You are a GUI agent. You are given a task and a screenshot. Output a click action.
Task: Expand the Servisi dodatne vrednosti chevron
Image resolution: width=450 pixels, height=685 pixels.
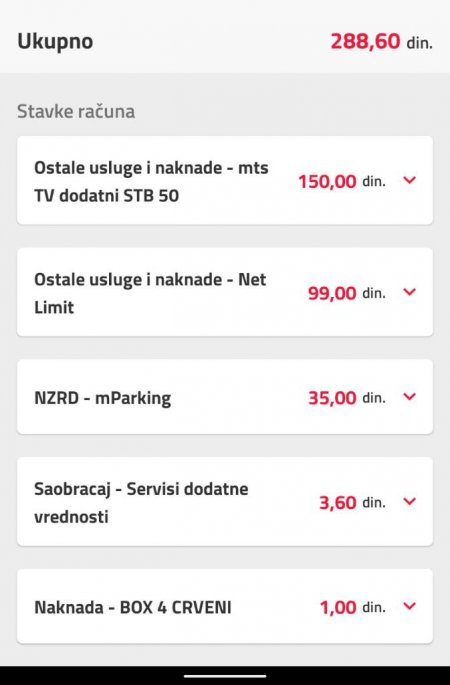(x=409, y=502)
